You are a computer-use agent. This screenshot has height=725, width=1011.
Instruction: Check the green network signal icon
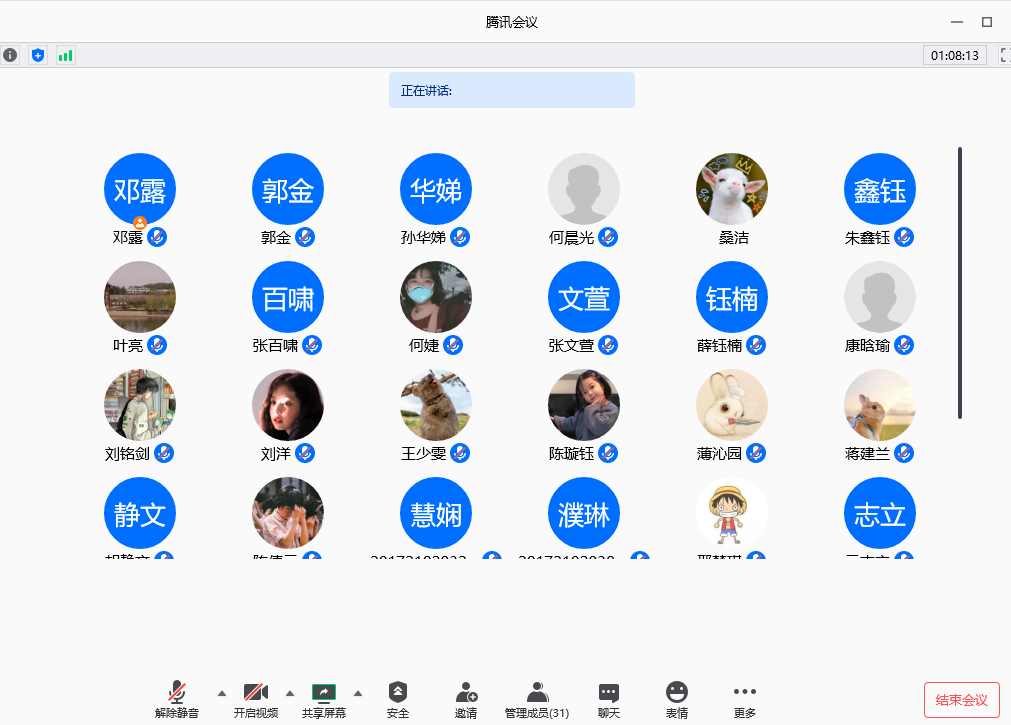66,55
